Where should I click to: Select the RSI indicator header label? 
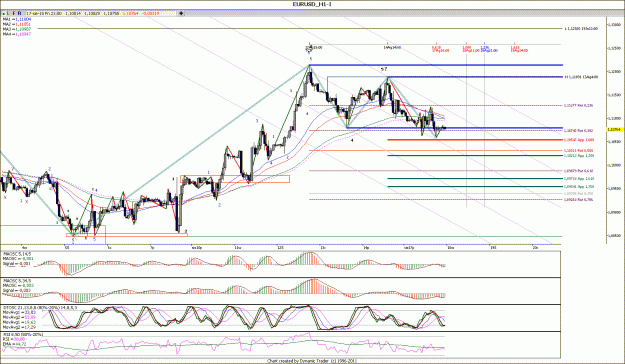tap(23, 334)
